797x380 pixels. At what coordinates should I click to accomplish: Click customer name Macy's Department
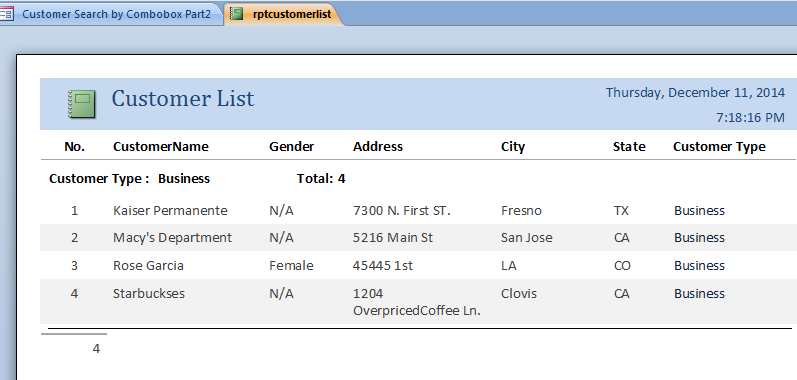[172, 238]
